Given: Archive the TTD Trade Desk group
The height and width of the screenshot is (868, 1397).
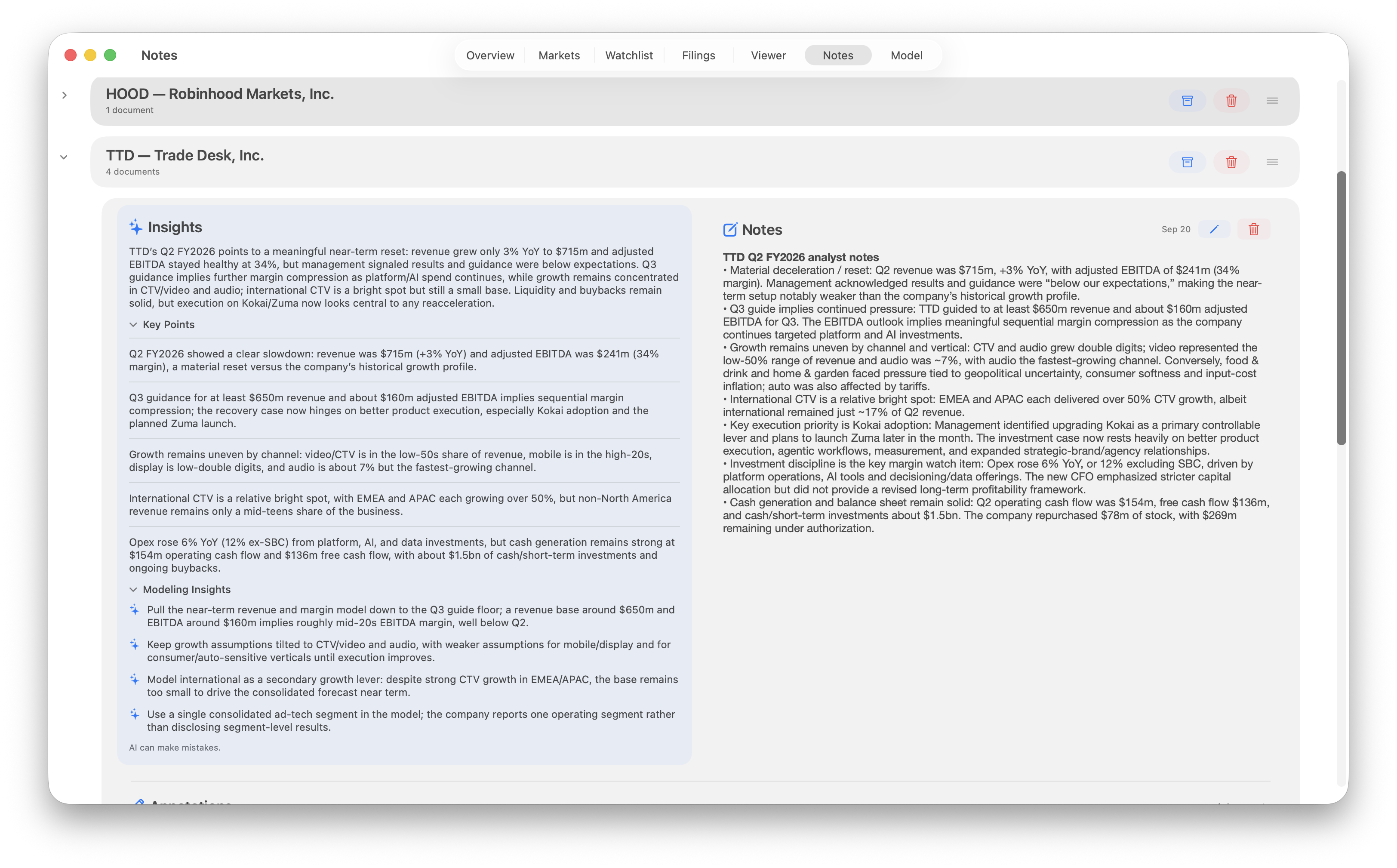Looking at the screenshot, I should pyautogui.click(x=1187, y=162).
